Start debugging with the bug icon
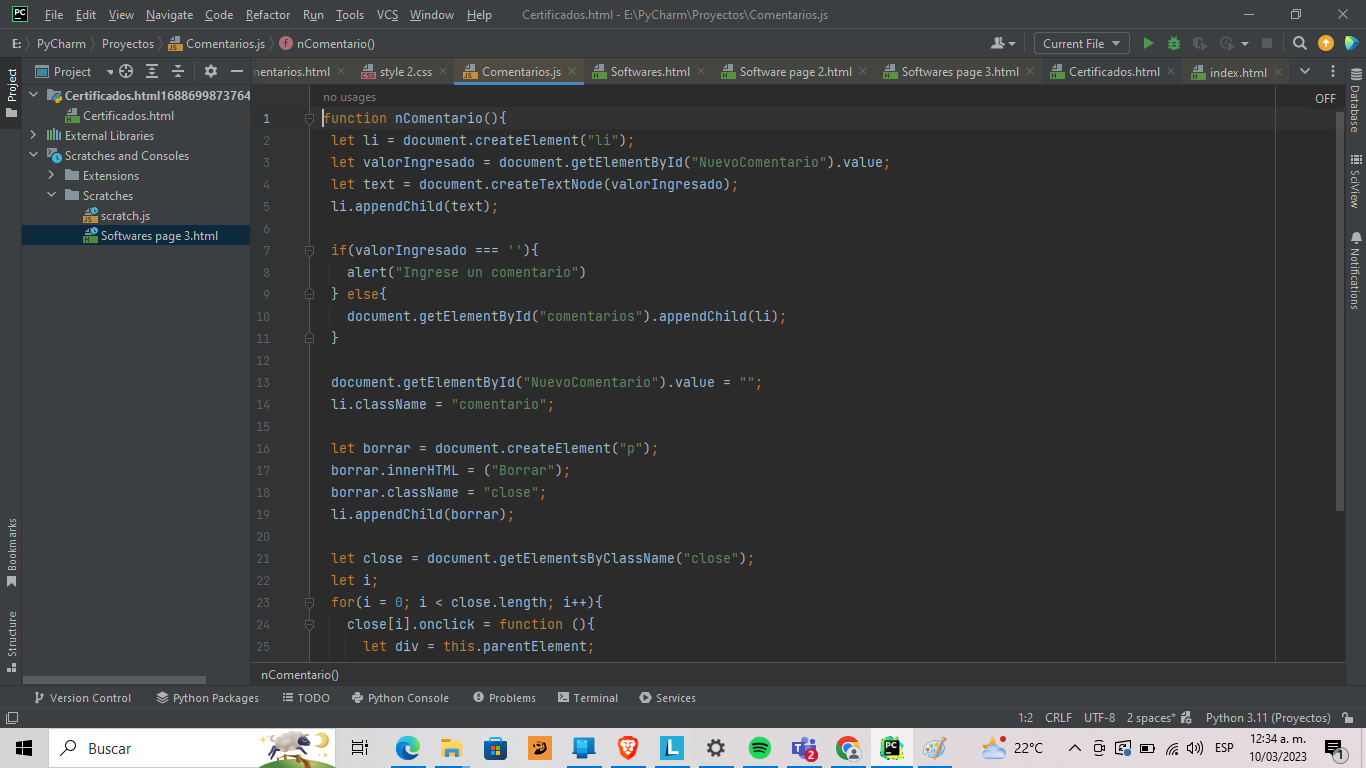The height and width of the screenshot is (768, 1366). (x=1173, y=43)
